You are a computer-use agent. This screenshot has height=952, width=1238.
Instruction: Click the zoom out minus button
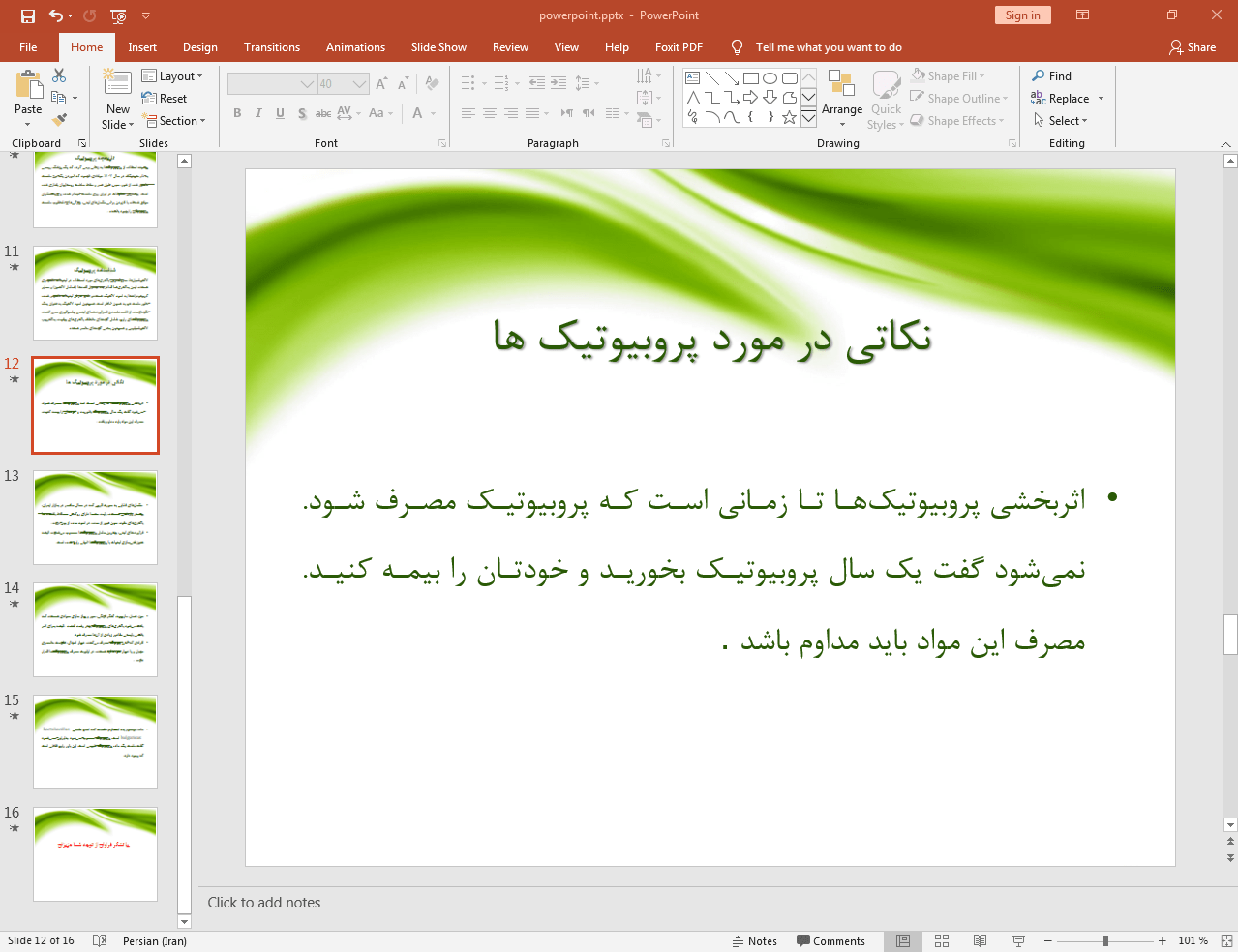point(1047,940)
